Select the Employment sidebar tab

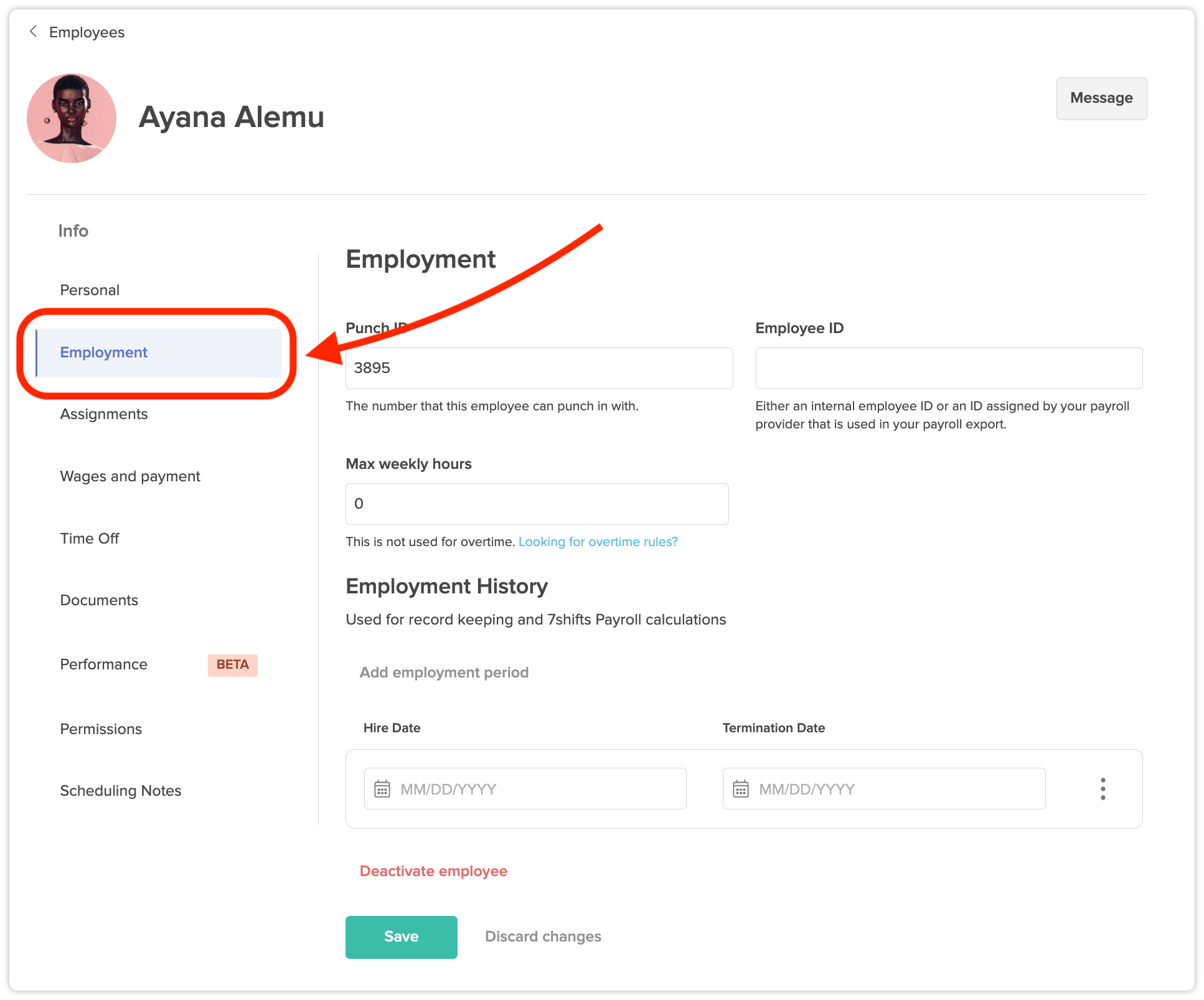point(104,352)
